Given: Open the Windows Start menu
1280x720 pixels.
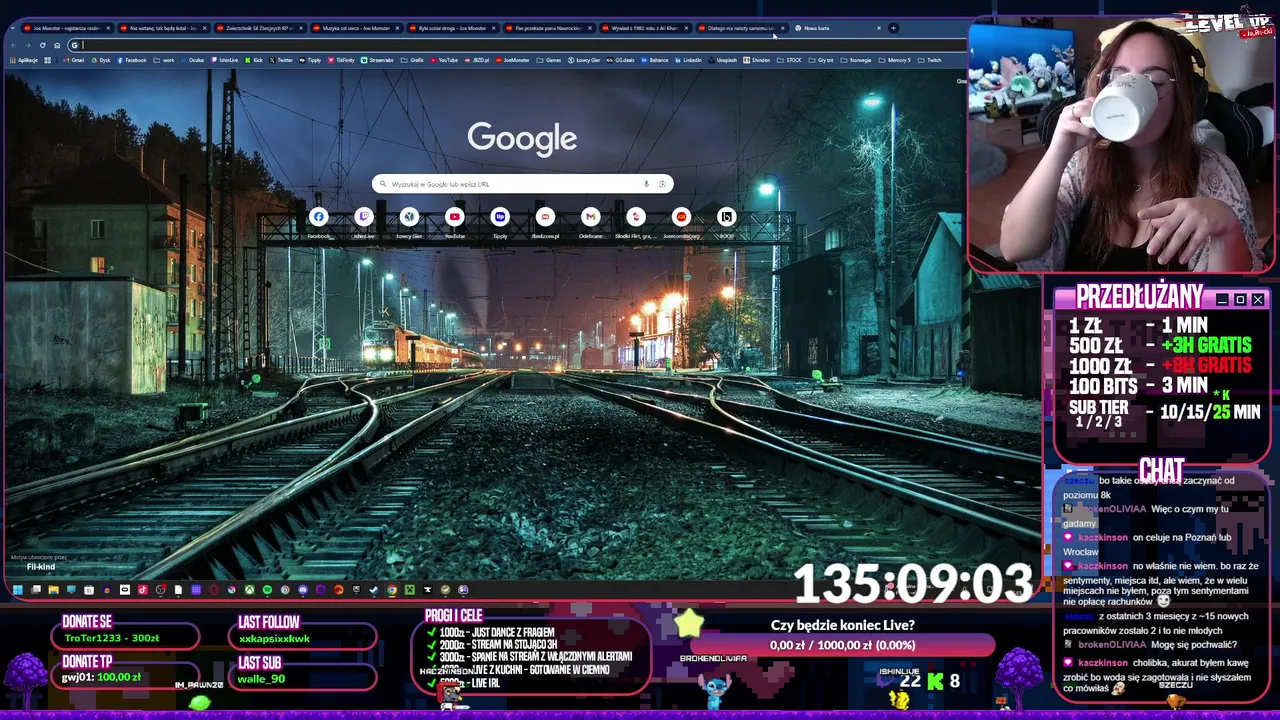Looking at the screenshot, I should point(17,590).
